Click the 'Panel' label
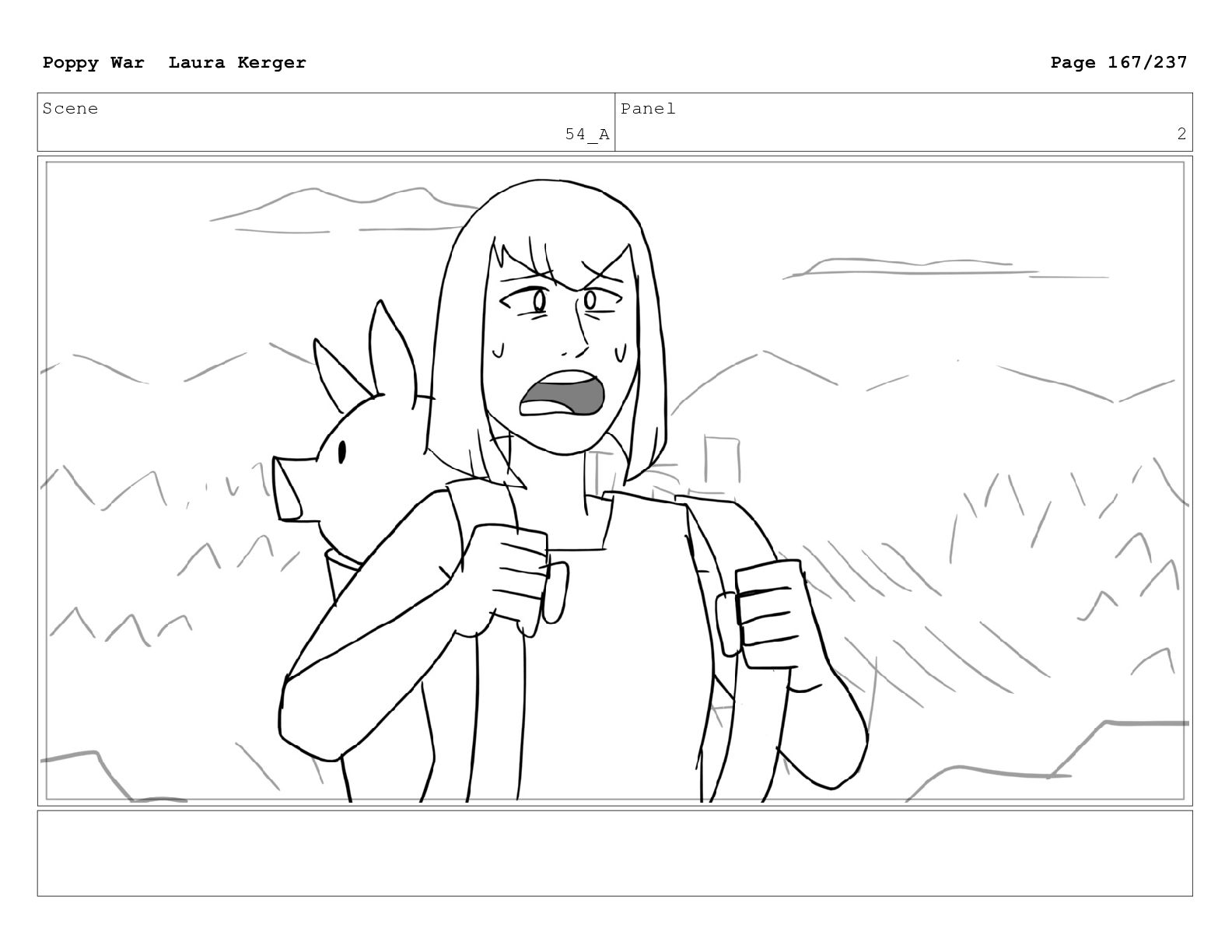Image resolution: width=1232 pixels, height=952 pixels. click(649, 109)
